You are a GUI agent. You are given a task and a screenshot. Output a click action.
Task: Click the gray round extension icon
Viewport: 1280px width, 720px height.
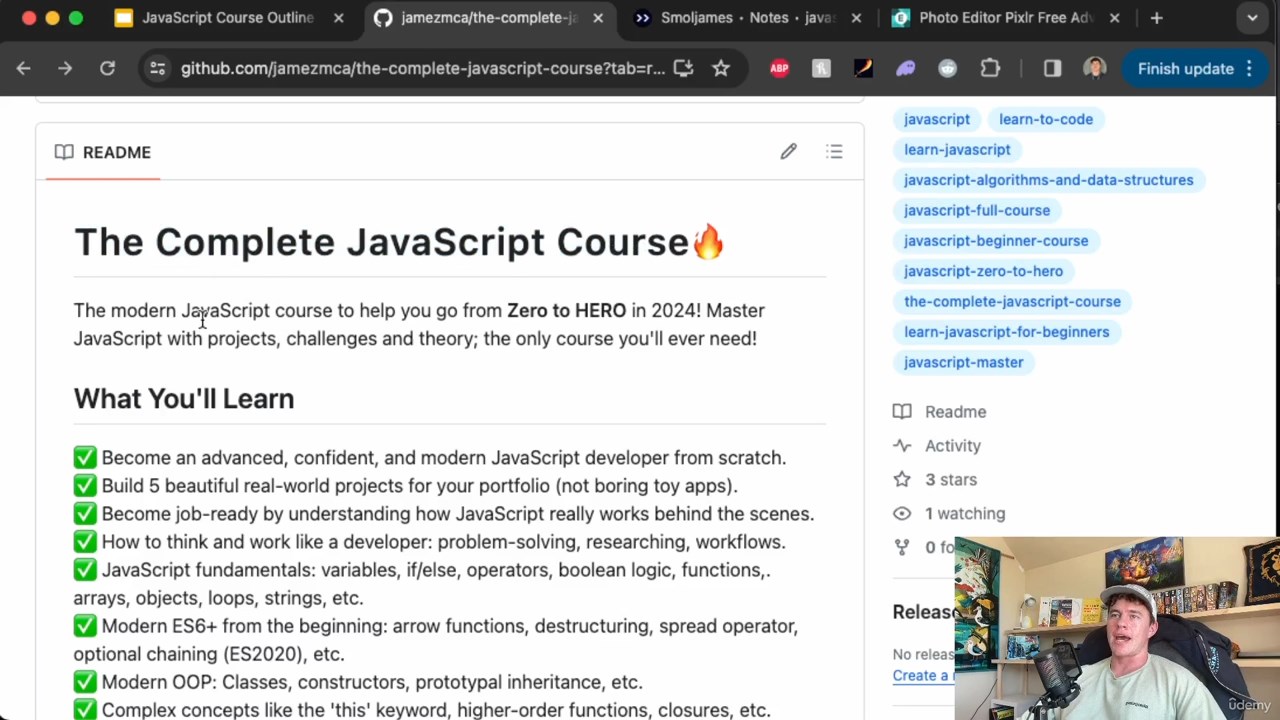pyautogui.click(x=947, y=68)
